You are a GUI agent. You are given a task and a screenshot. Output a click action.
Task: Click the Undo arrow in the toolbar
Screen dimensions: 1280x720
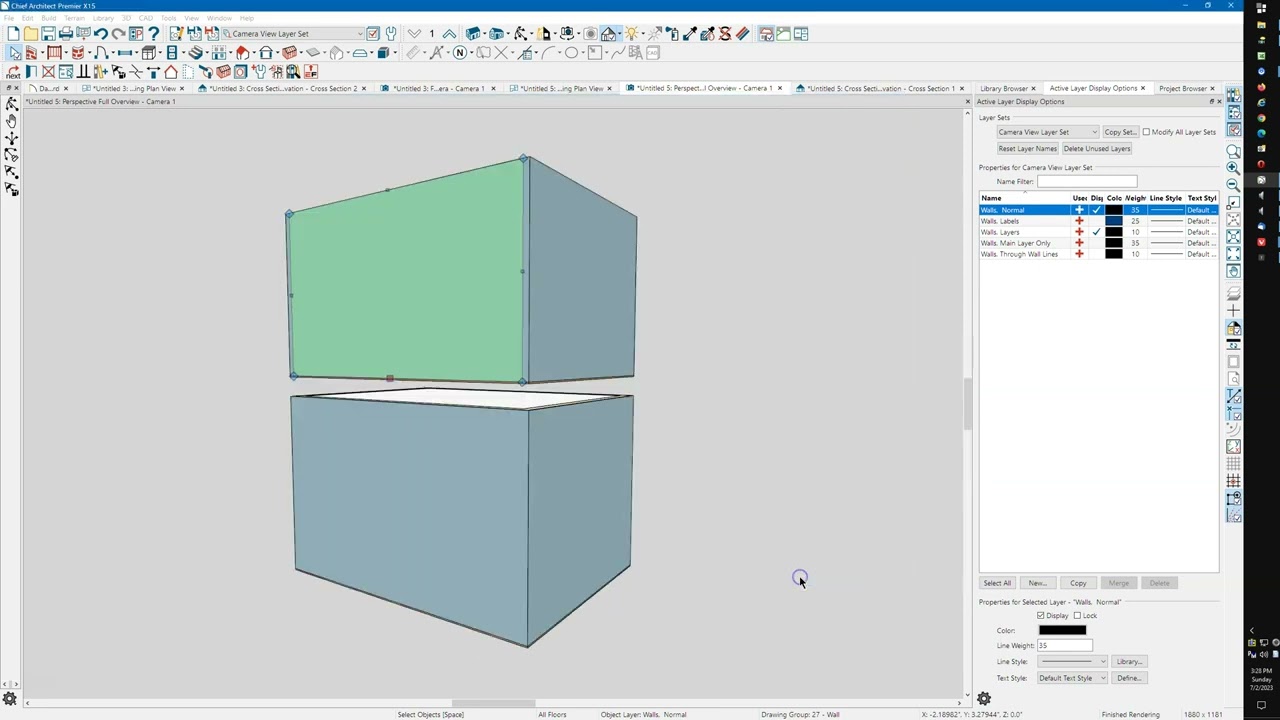coord(101,34)
